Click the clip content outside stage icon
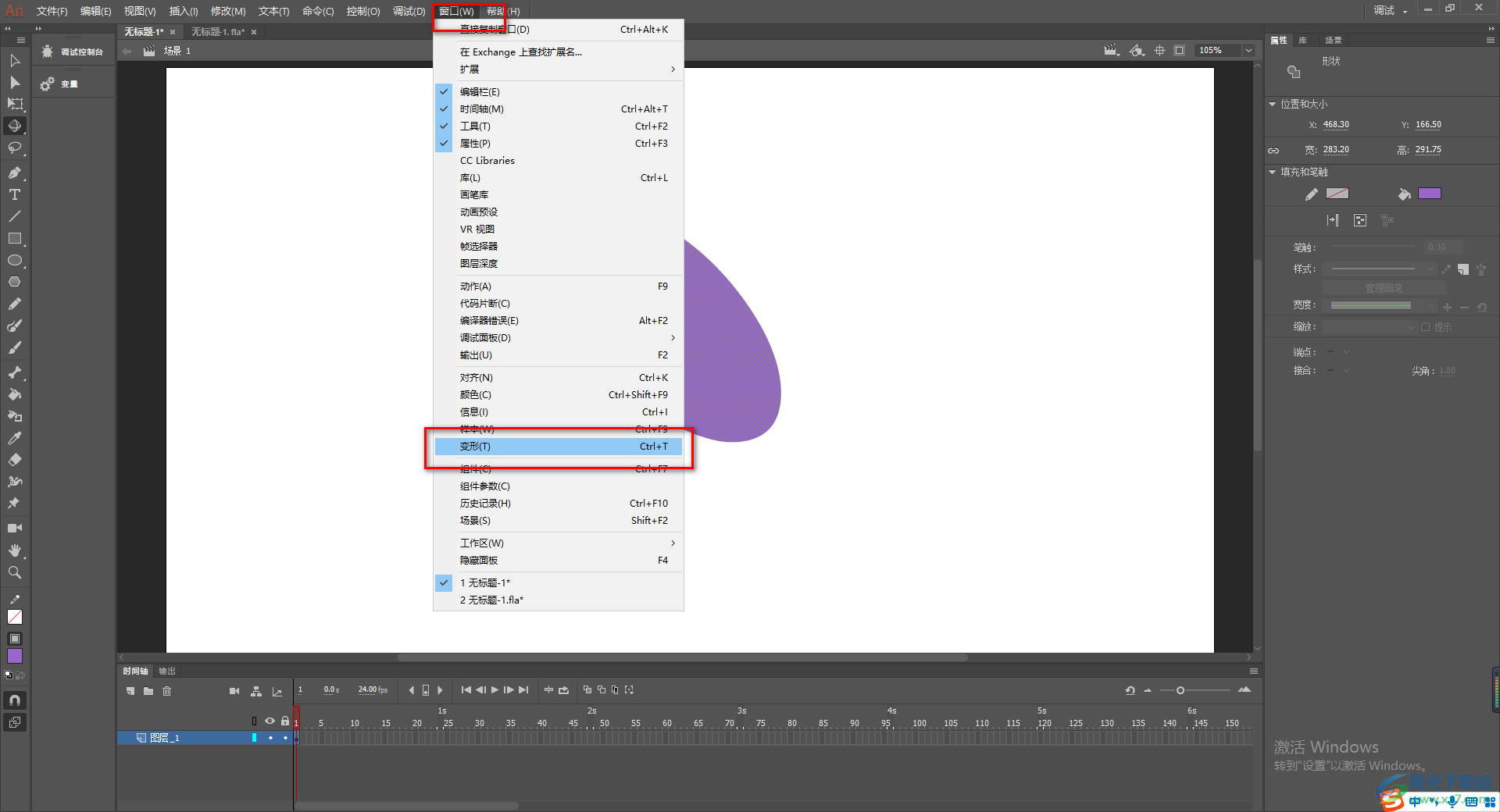The height and width of the screenshot is (812, 1500). click(x=1180, y=51)
